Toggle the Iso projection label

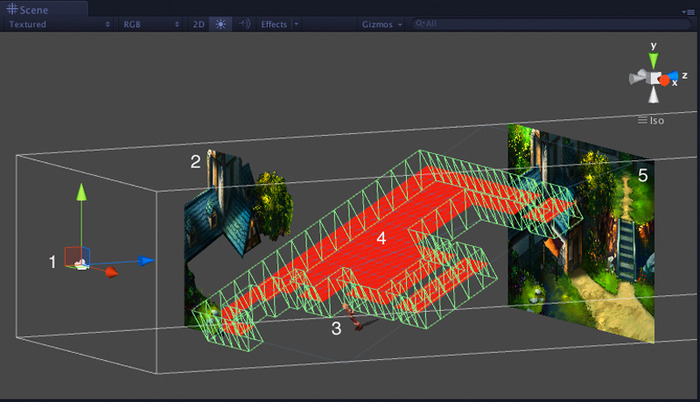tap(651, 121)
